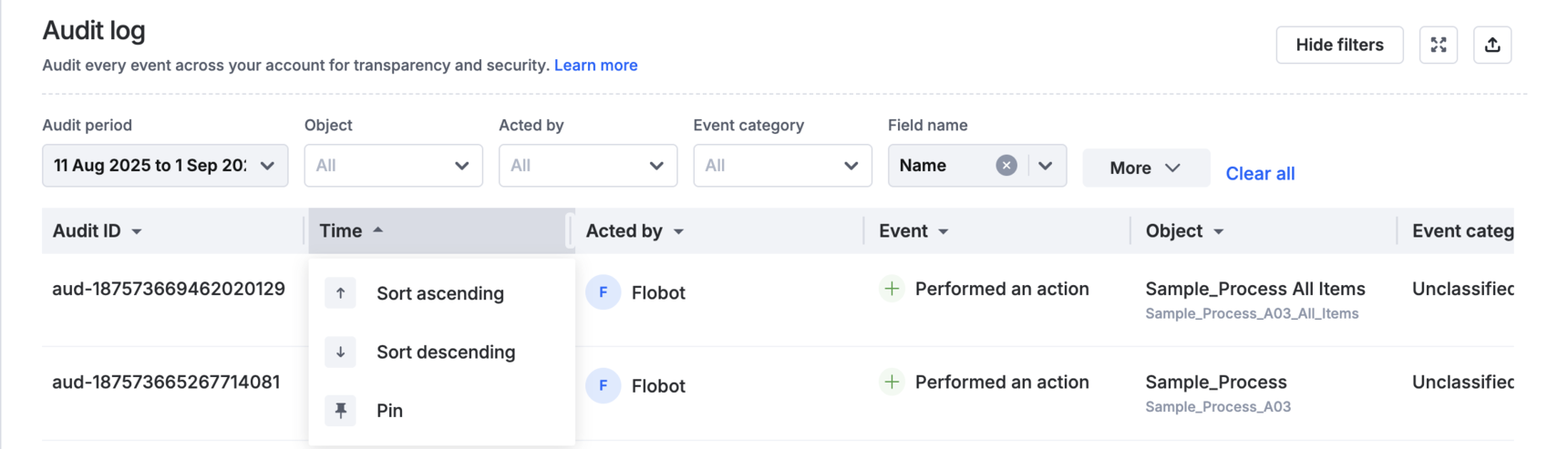
Task: Click Flobot avatar in first row
Action: tap(603, 292)
